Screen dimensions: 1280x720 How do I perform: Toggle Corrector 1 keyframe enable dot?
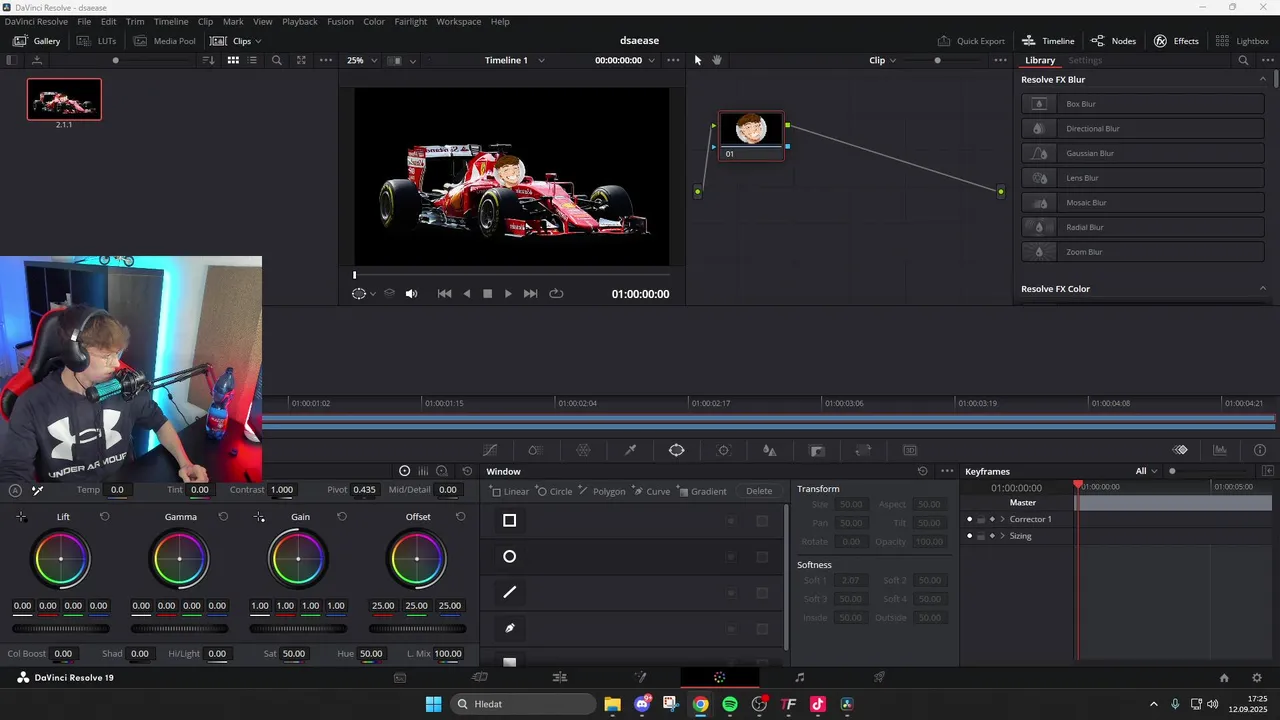[969, 519]
